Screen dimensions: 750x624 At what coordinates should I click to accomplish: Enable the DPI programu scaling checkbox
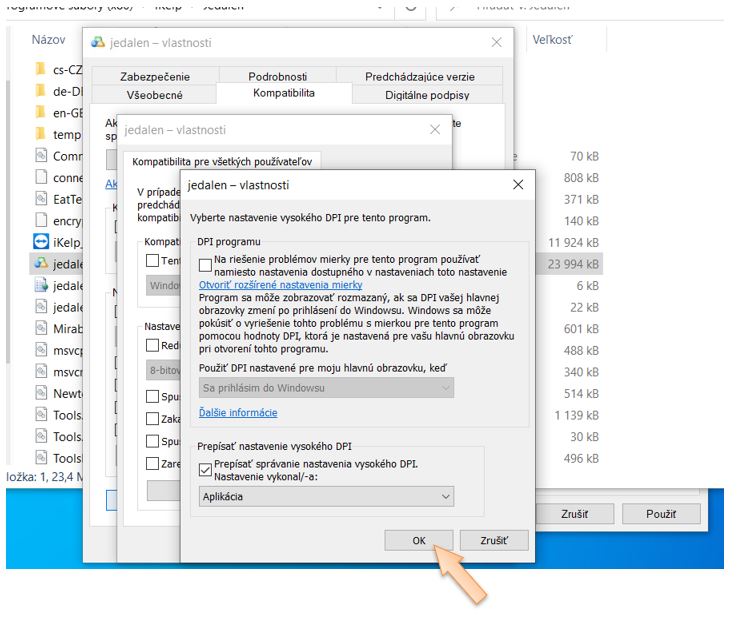point(206,265)
